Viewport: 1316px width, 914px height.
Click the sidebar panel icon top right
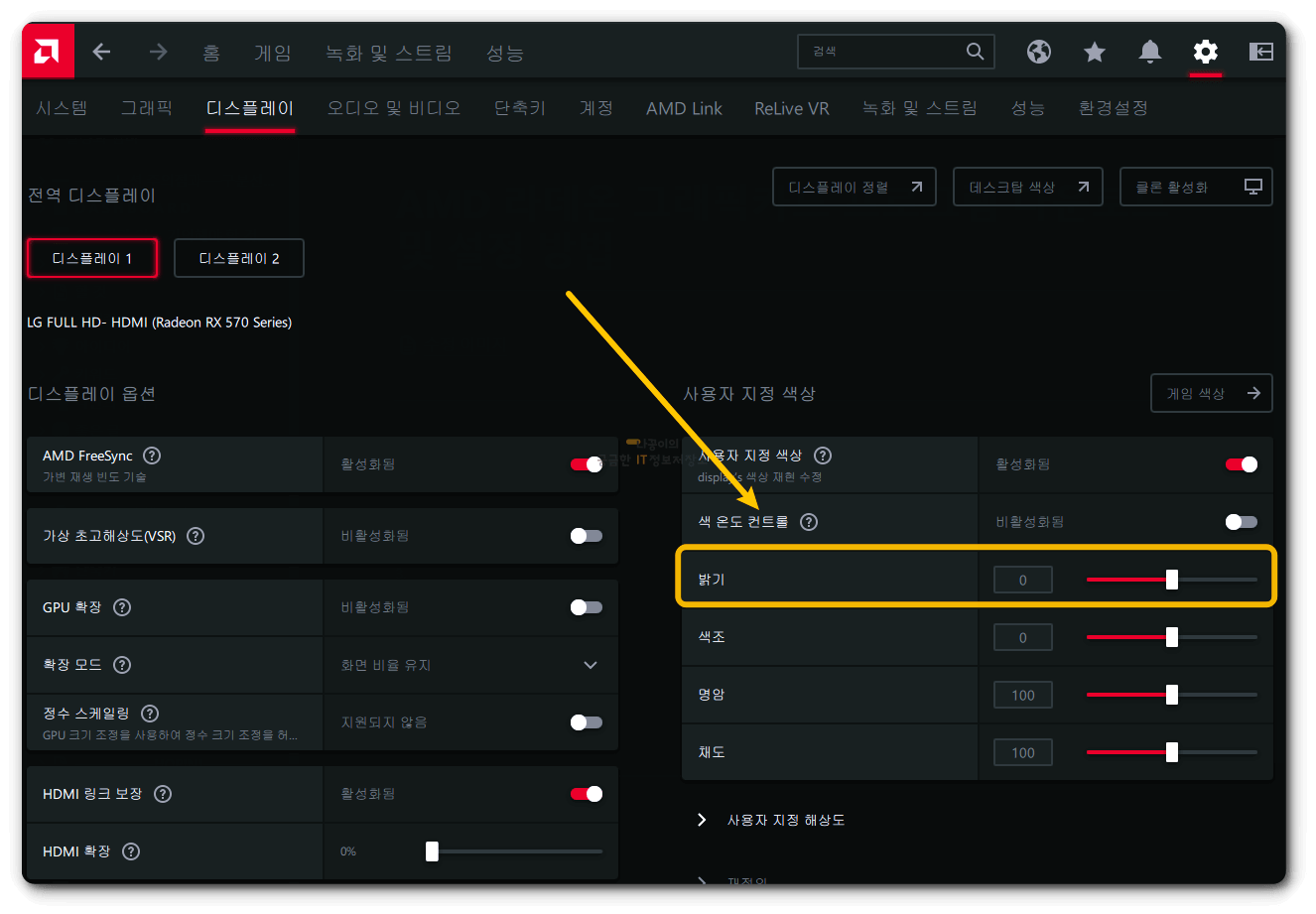(x=1260, y=52)
